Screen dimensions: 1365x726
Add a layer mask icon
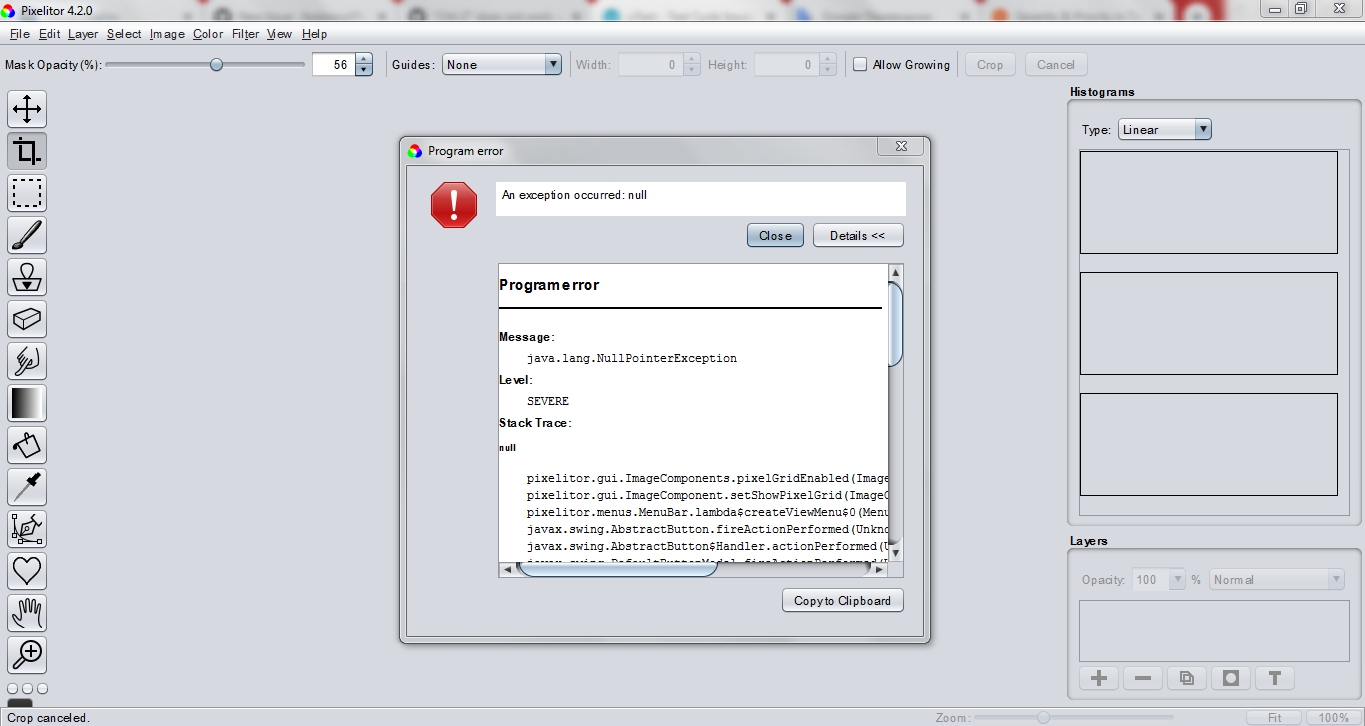click(1231, 678)
